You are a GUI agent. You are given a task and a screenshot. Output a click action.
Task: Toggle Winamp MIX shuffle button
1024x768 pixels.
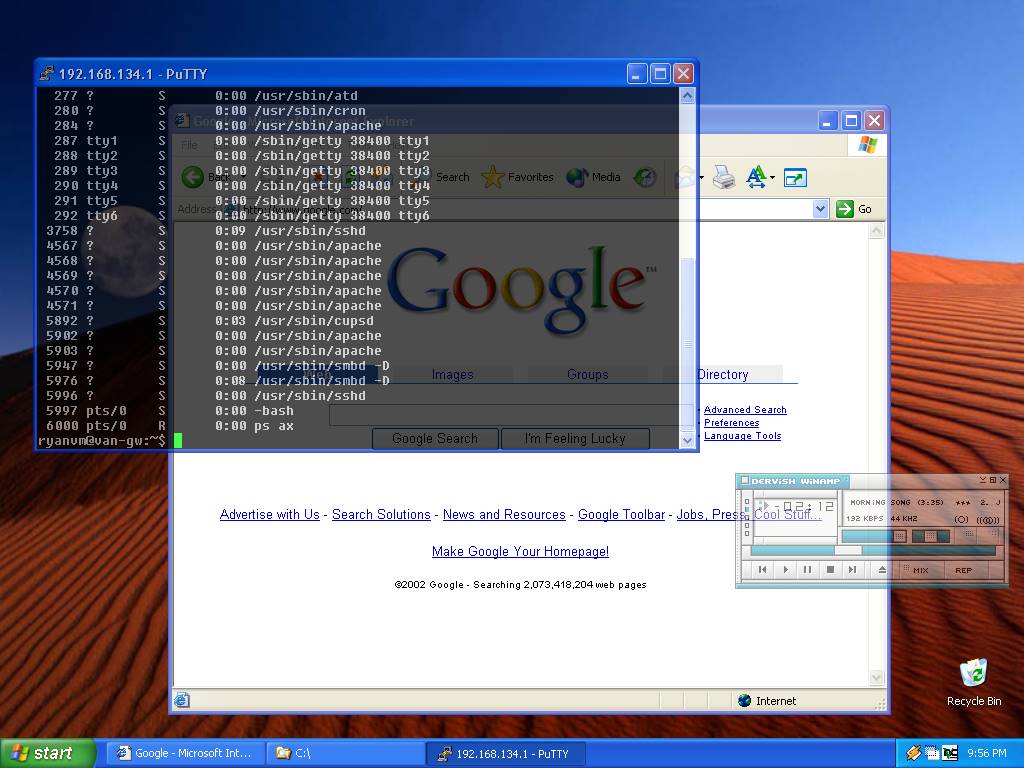(920, 570)
